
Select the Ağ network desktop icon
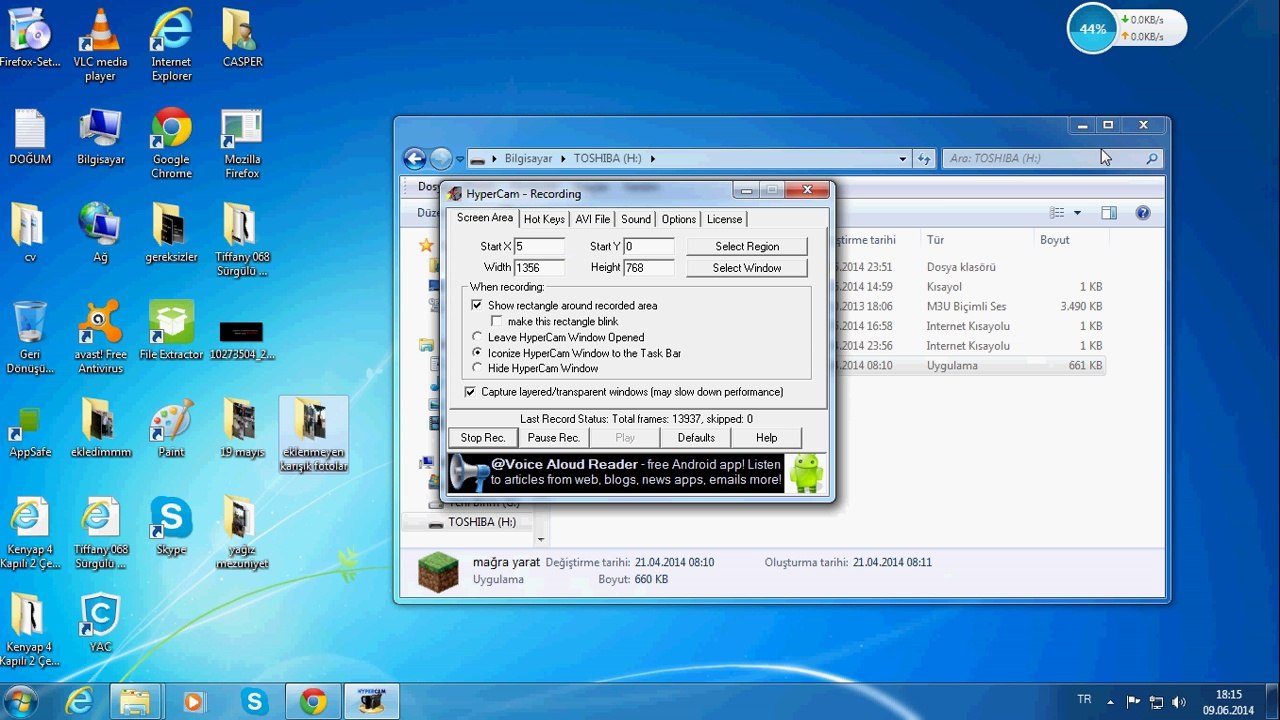point(100,233)
